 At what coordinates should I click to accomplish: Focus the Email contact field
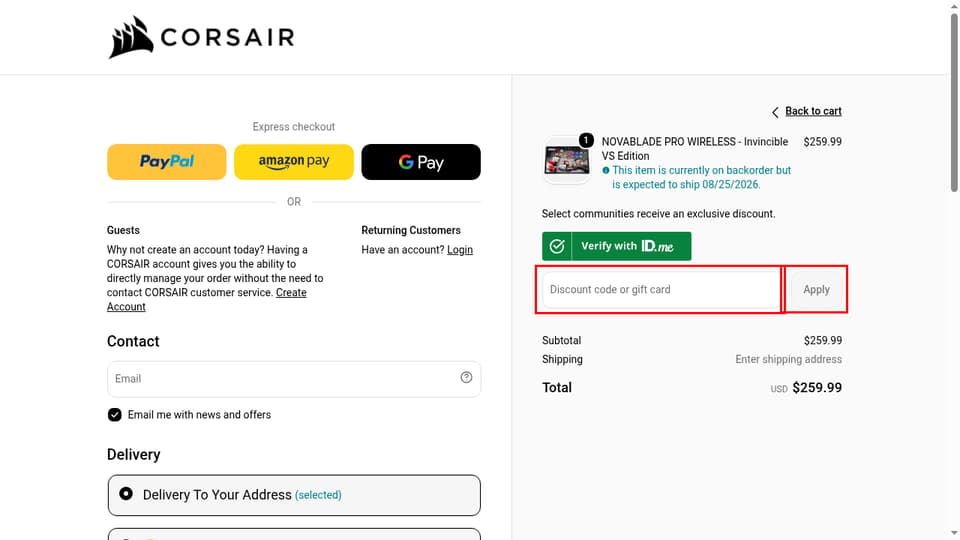(294, 379)
